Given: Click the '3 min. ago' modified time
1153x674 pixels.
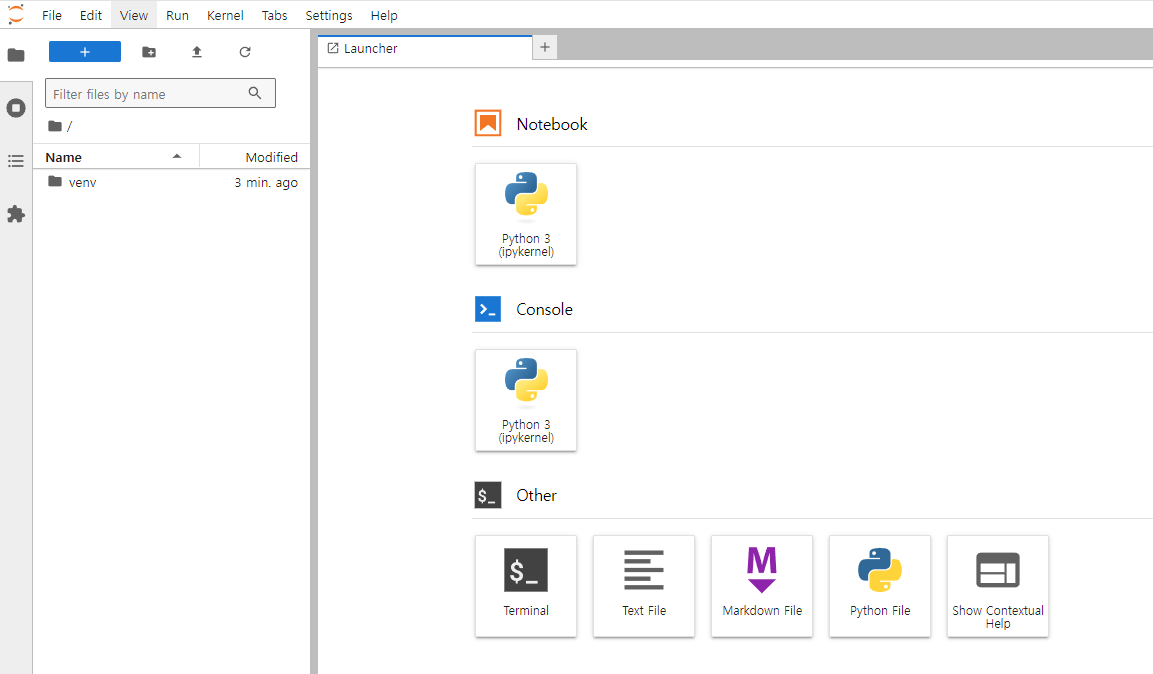Looking at the screenshot, I should (x=266, y=182).
